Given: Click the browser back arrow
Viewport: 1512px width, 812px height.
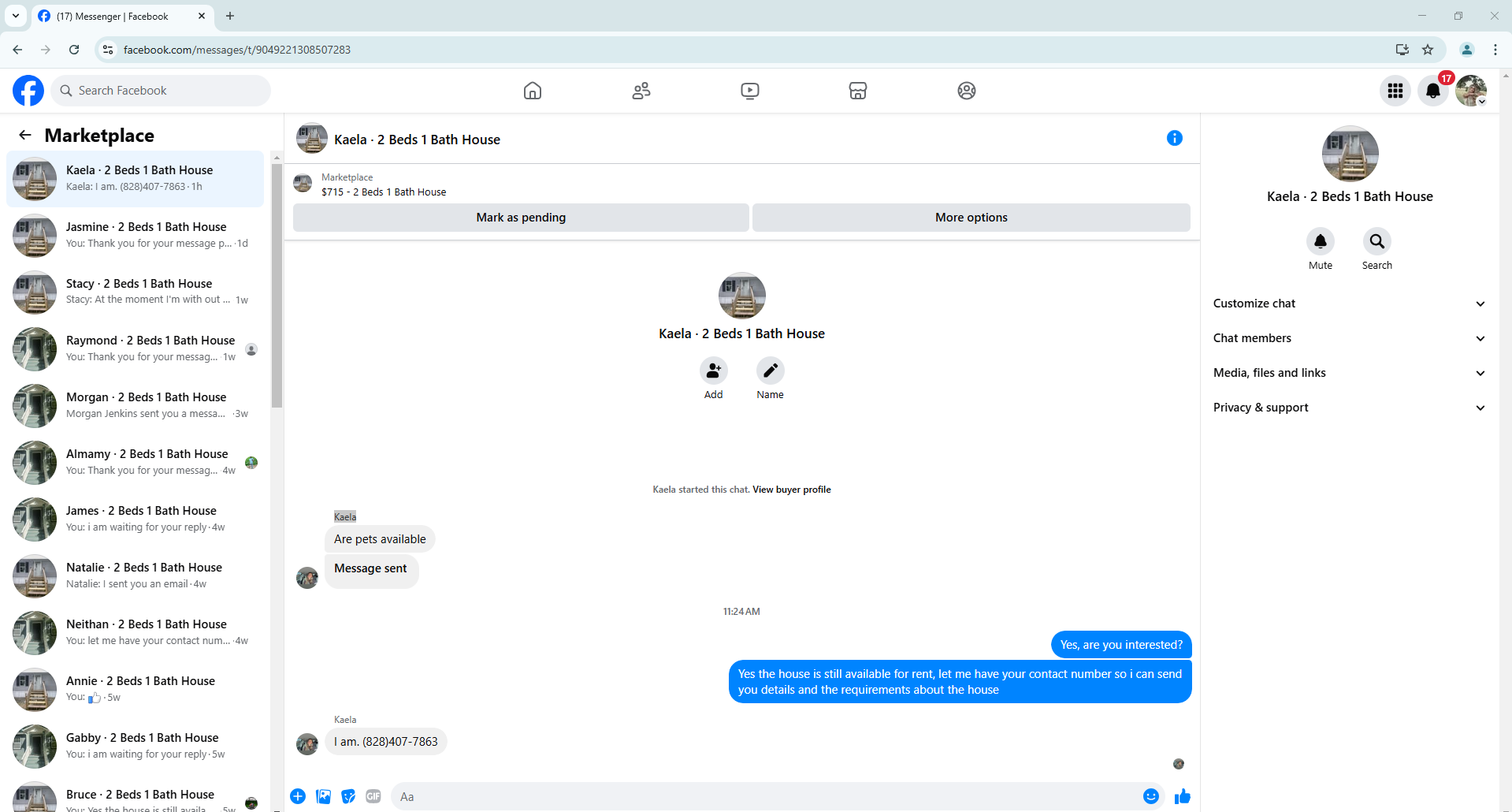Looking at the screenshot, I should click(17, 50).
